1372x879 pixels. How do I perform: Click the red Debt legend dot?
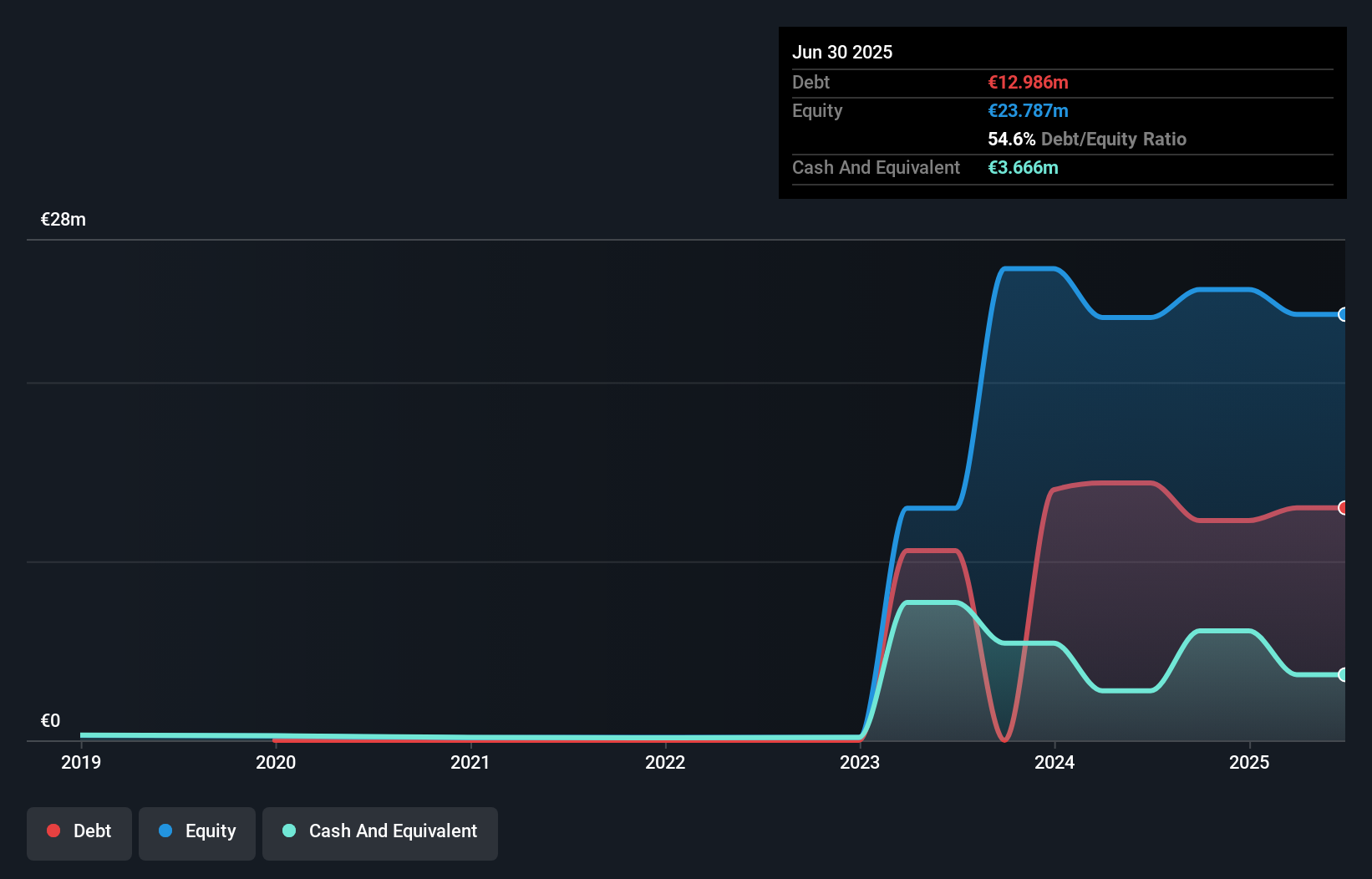point(53,831)
